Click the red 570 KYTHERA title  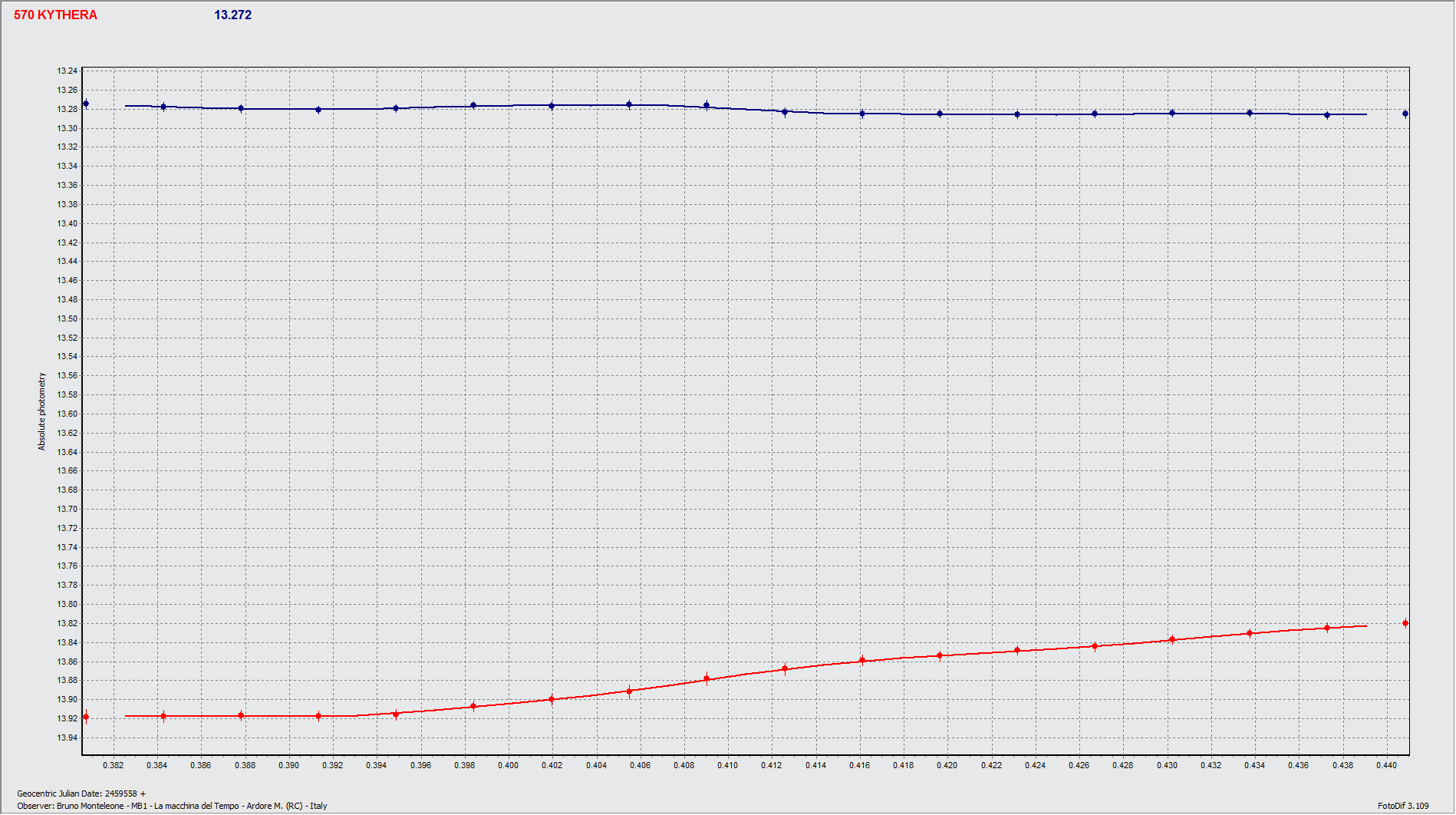click(55, 15)
